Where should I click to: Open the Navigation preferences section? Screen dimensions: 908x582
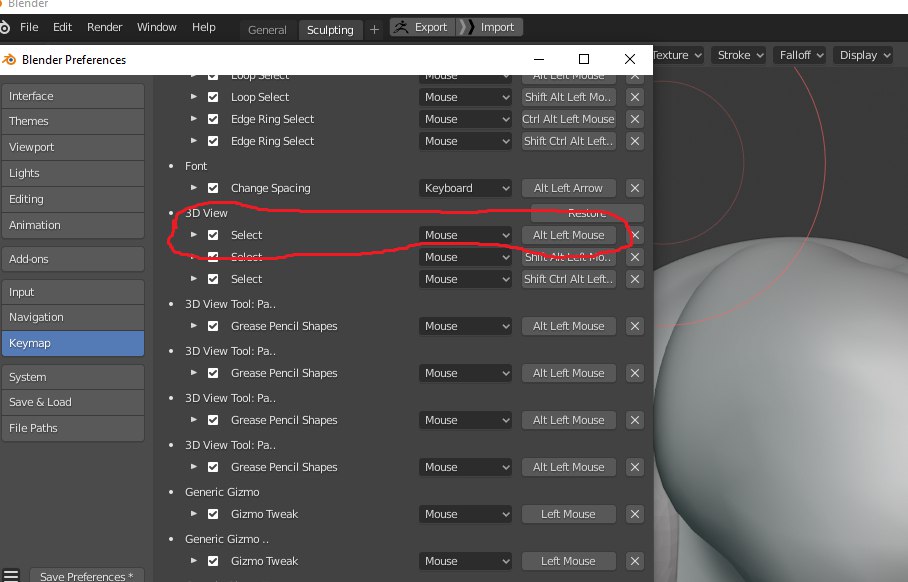73,317
